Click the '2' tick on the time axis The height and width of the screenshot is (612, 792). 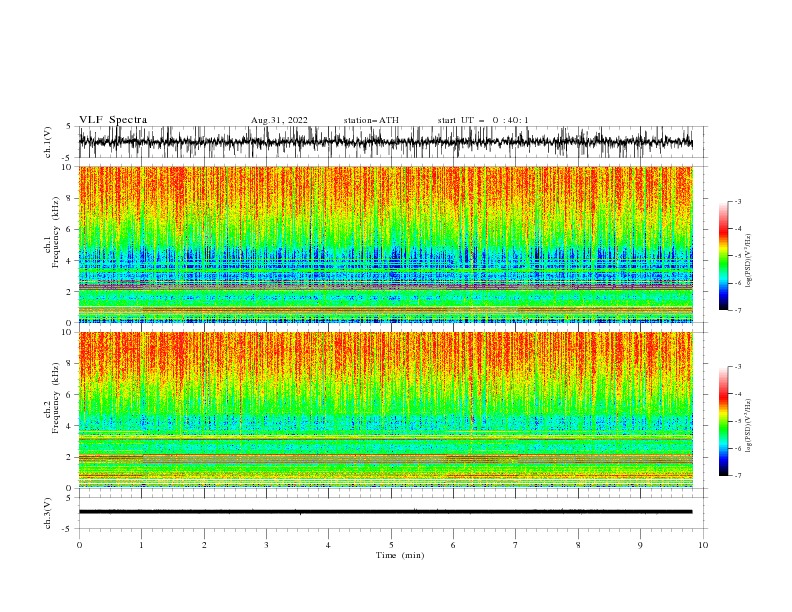[x=204, y=545]
